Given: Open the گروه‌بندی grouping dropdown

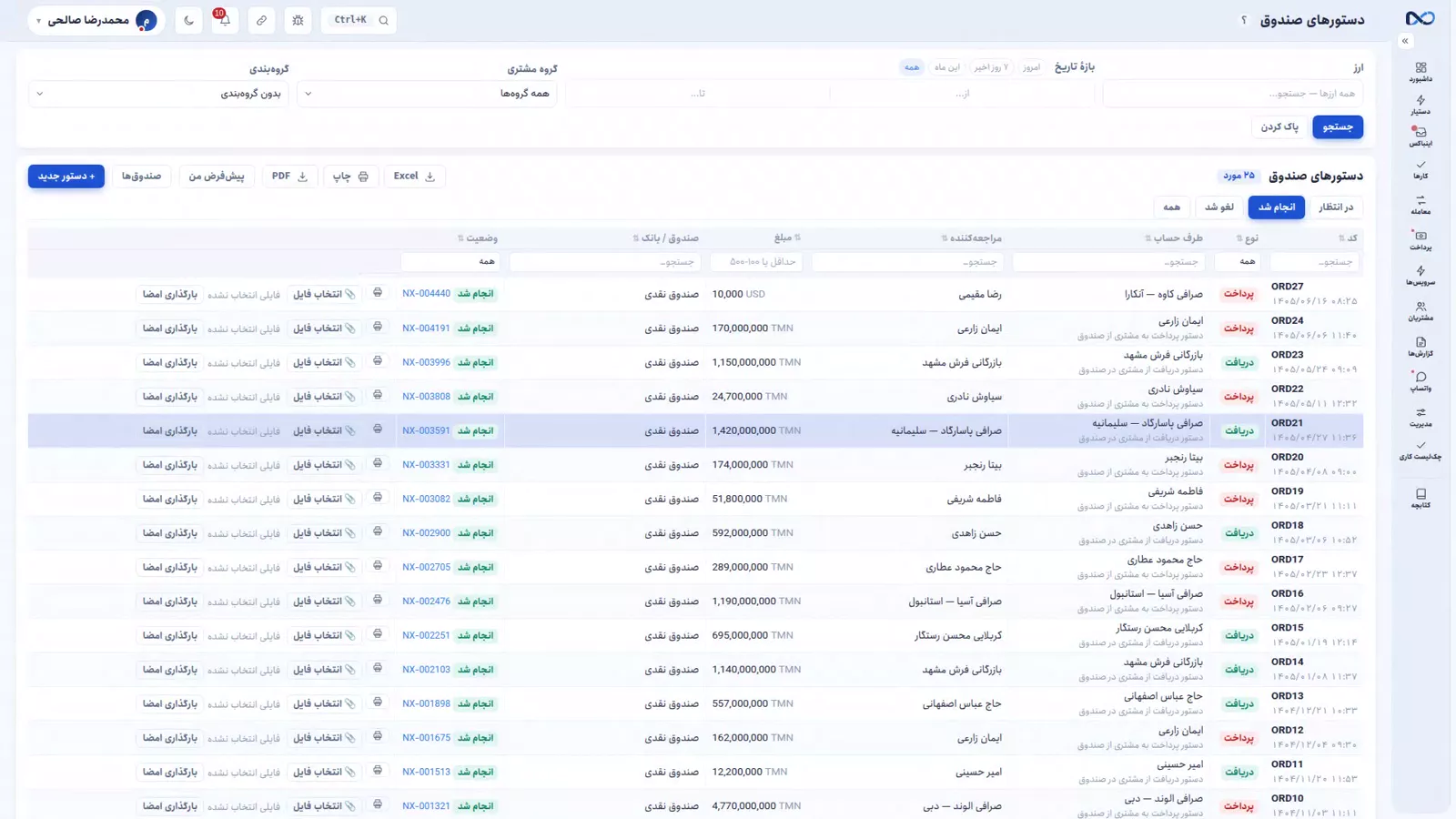Looking at the screenshot, I should click(159, 94).
